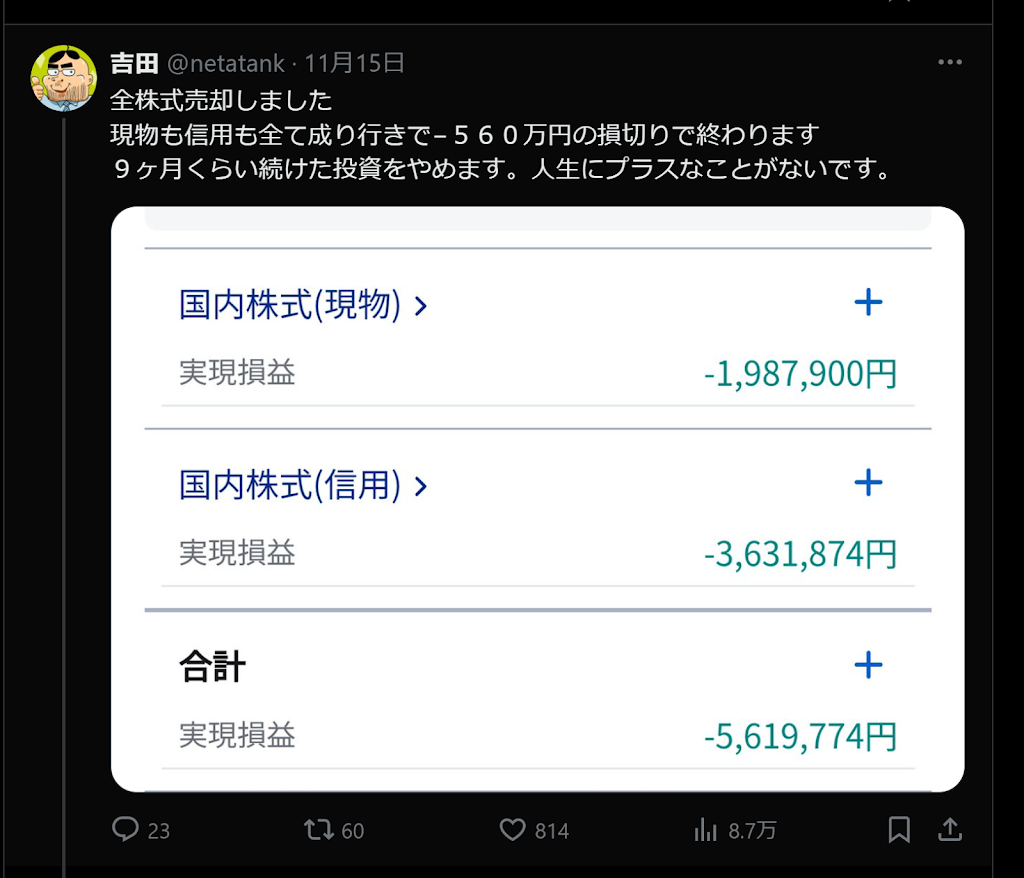Expand the 国内株式(現物) plus sign
The height and width of the screenshot is (878, 1024).
(868, 303)
